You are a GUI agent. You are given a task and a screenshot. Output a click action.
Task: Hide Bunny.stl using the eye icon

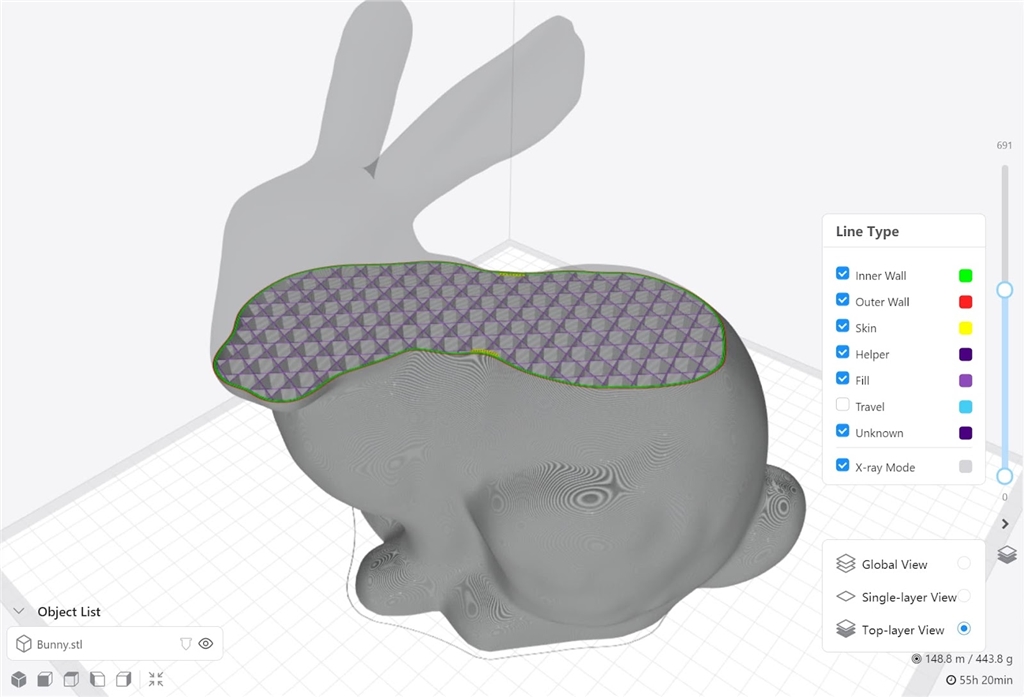[x=206, y=644]
